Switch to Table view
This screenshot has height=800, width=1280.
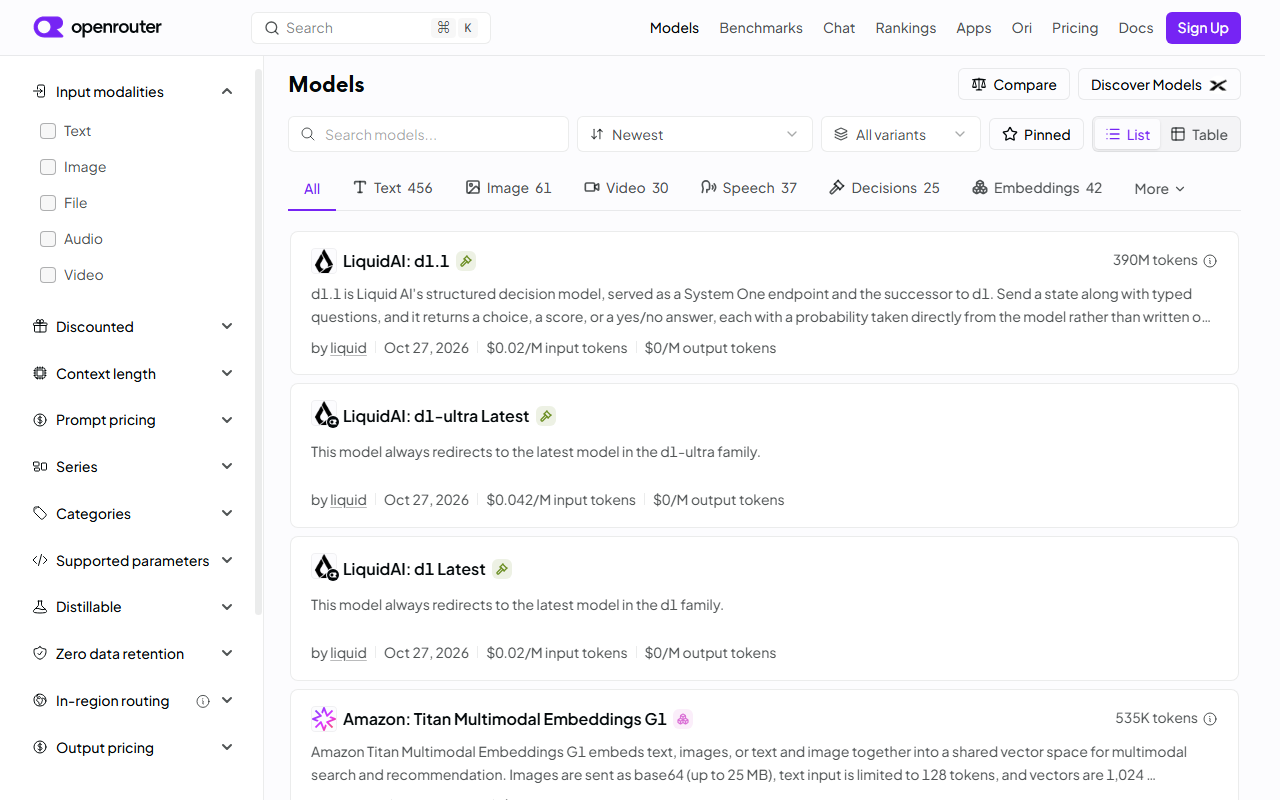1199,135
